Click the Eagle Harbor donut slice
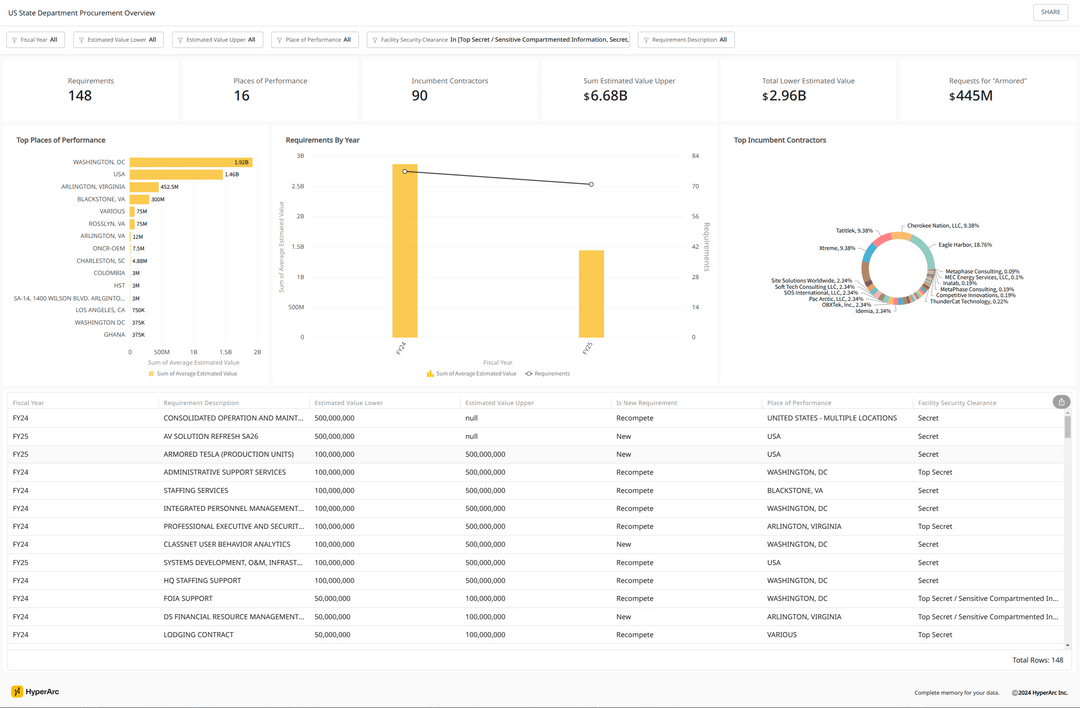 928,258
